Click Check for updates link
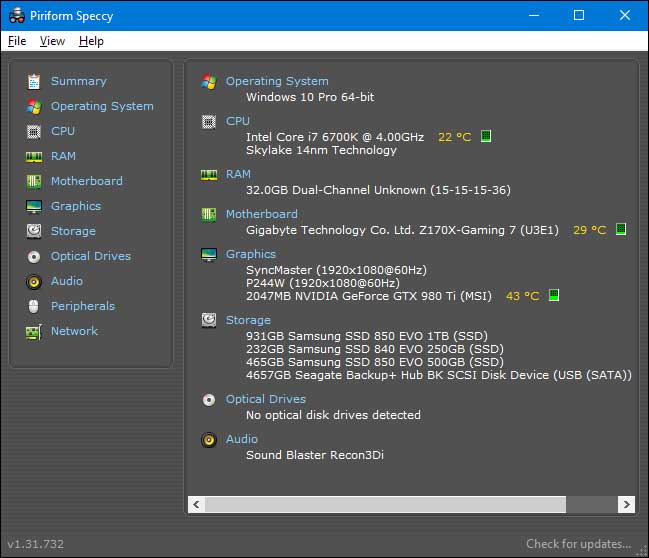 coord(578,544)
